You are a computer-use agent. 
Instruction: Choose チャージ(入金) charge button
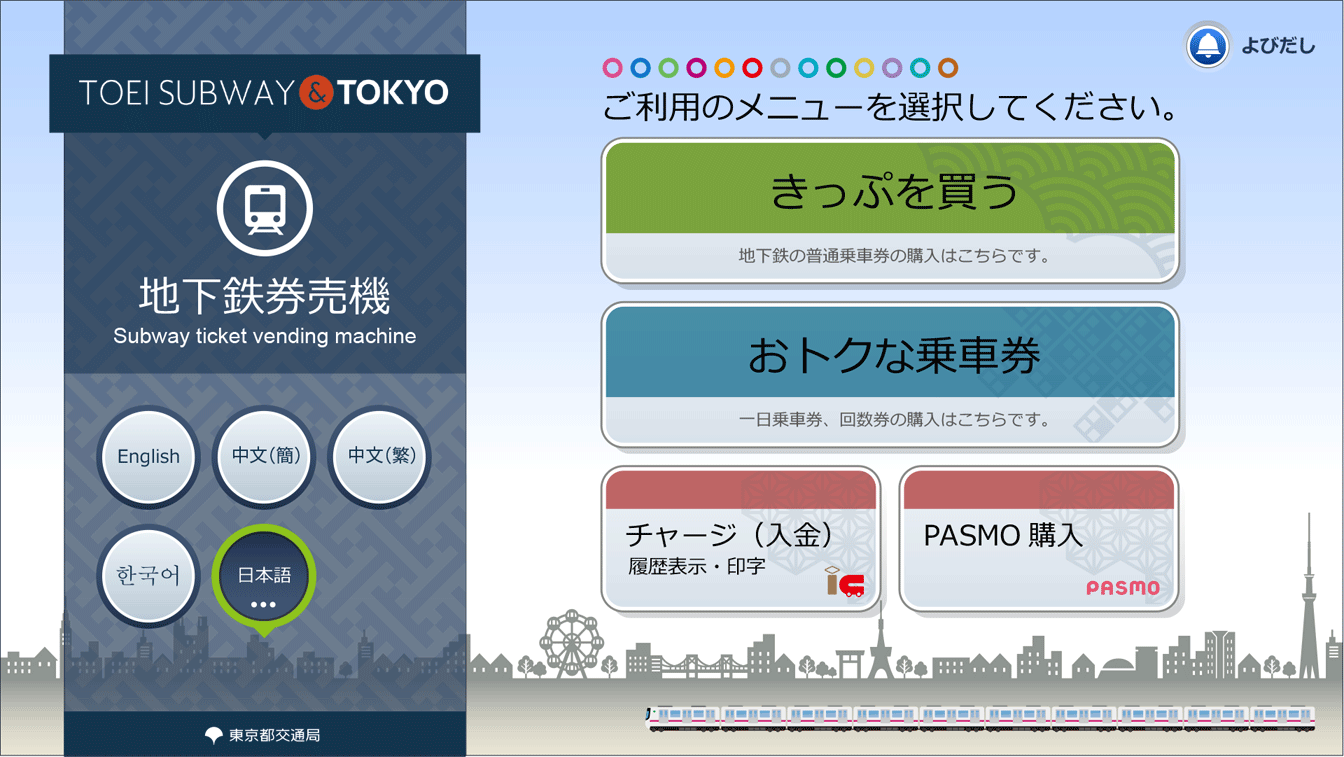click(x=741, y=539)
